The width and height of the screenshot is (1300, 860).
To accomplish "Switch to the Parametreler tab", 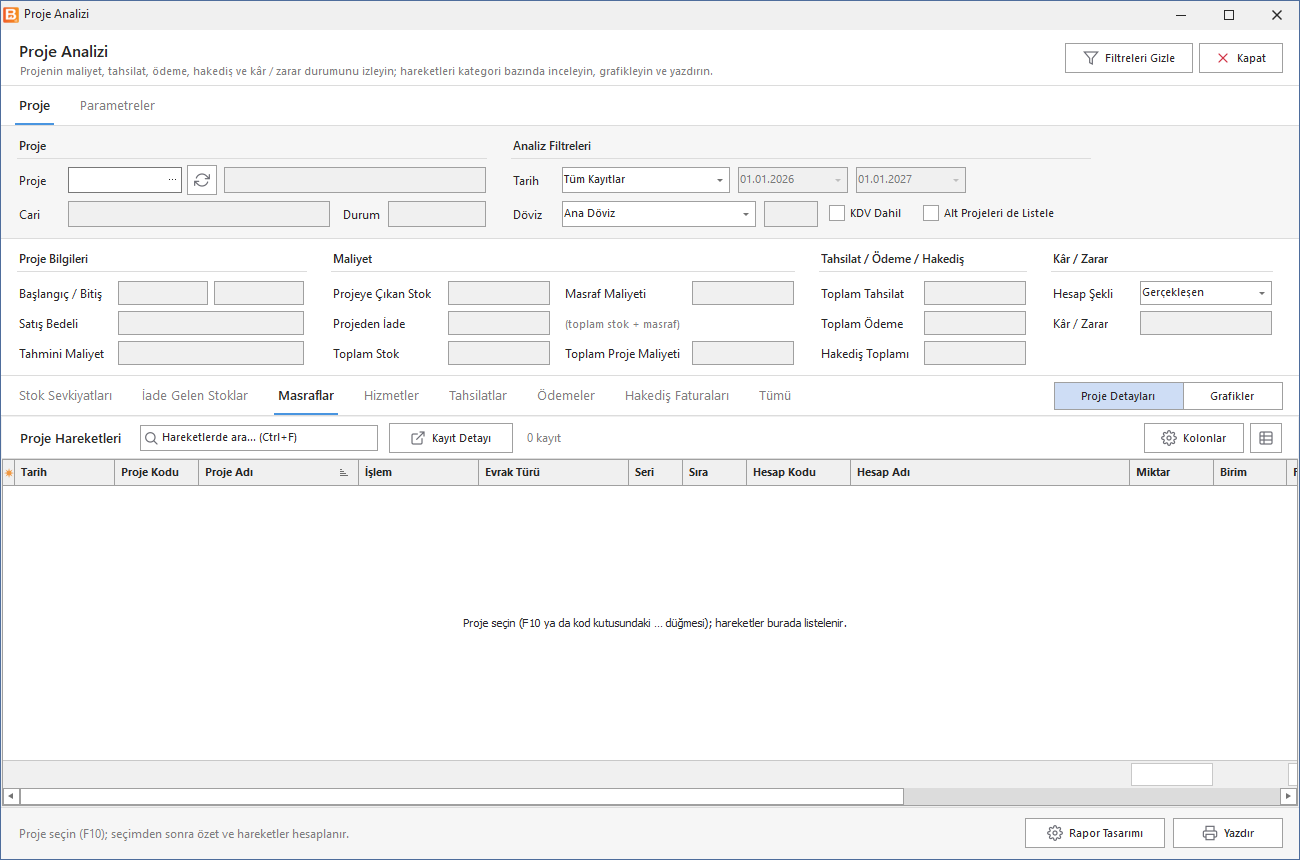I will [117, 105].
